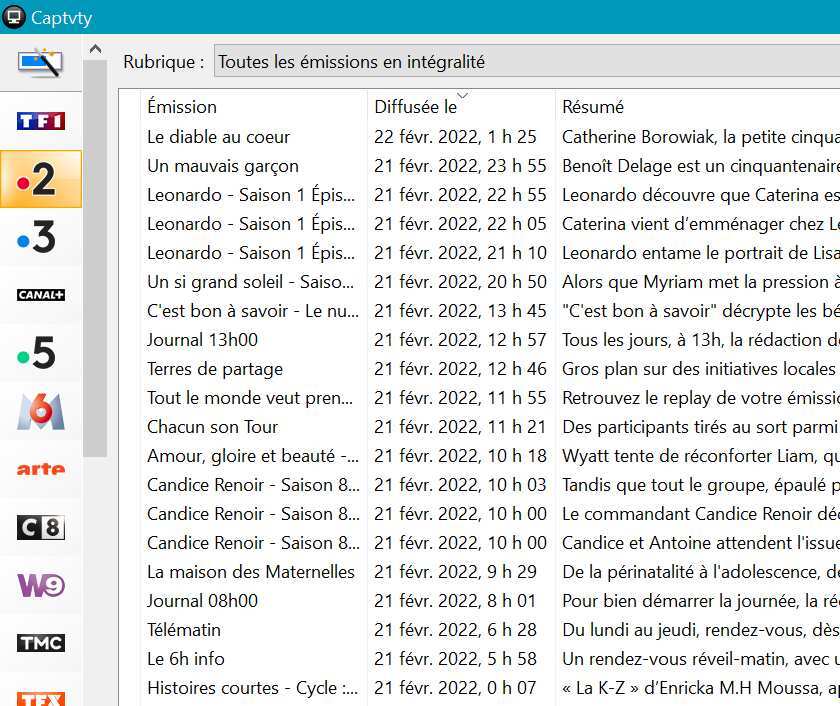The image size is (840, 706).
Task: Select the 'Journal 13h00' row
Action: tap(479, 340)
